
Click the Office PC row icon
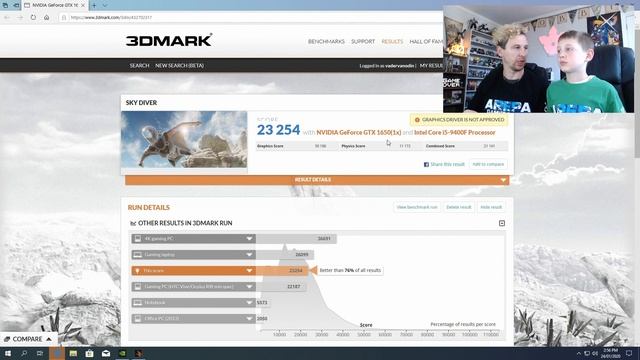[x=138, y=318]
